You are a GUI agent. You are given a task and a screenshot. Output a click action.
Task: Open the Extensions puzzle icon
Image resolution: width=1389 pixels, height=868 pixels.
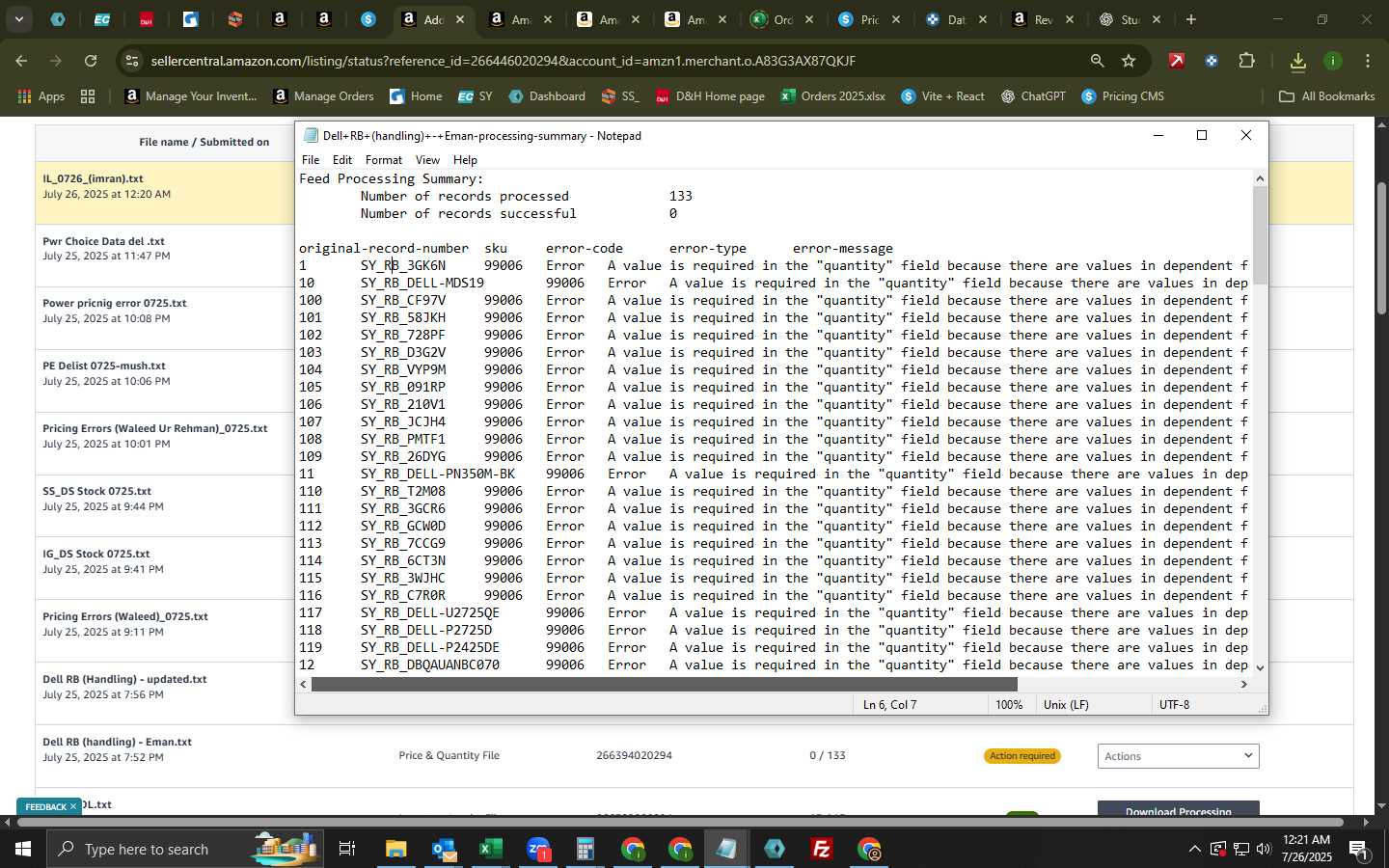coord(1246,61)
